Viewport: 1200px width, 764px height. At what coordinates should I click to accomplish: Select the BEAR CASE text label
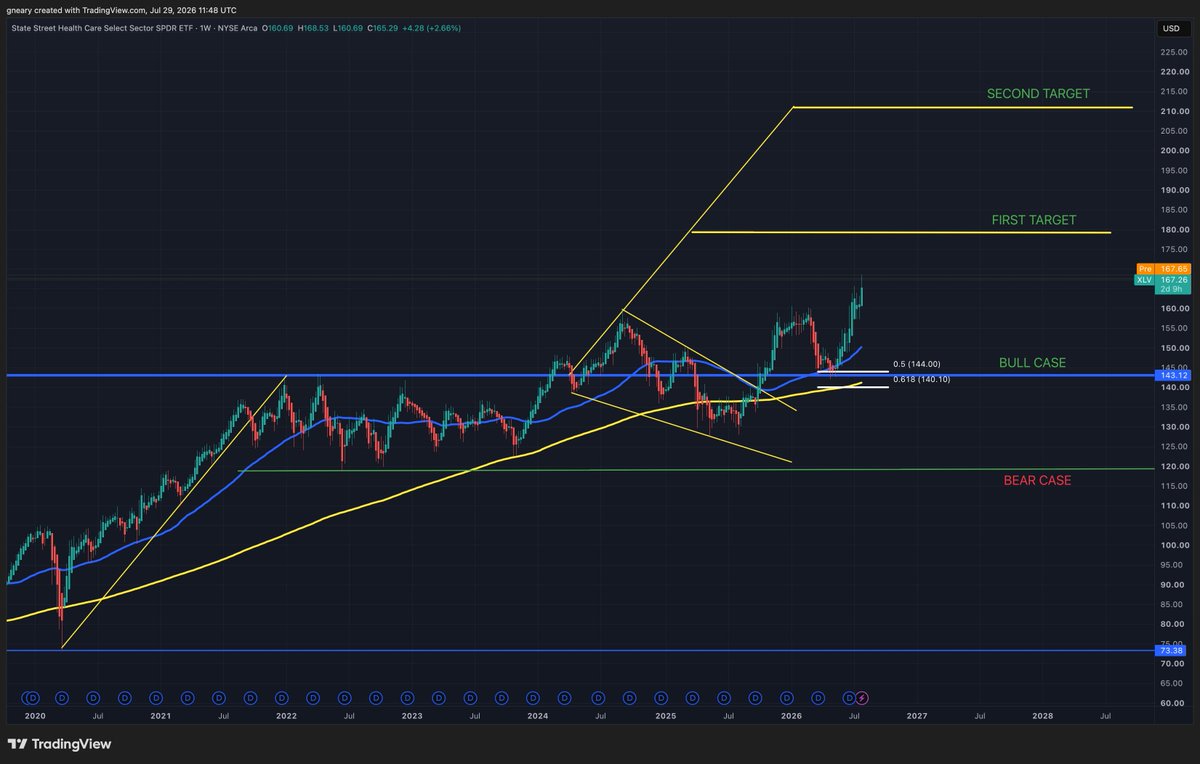point(1037,481)
